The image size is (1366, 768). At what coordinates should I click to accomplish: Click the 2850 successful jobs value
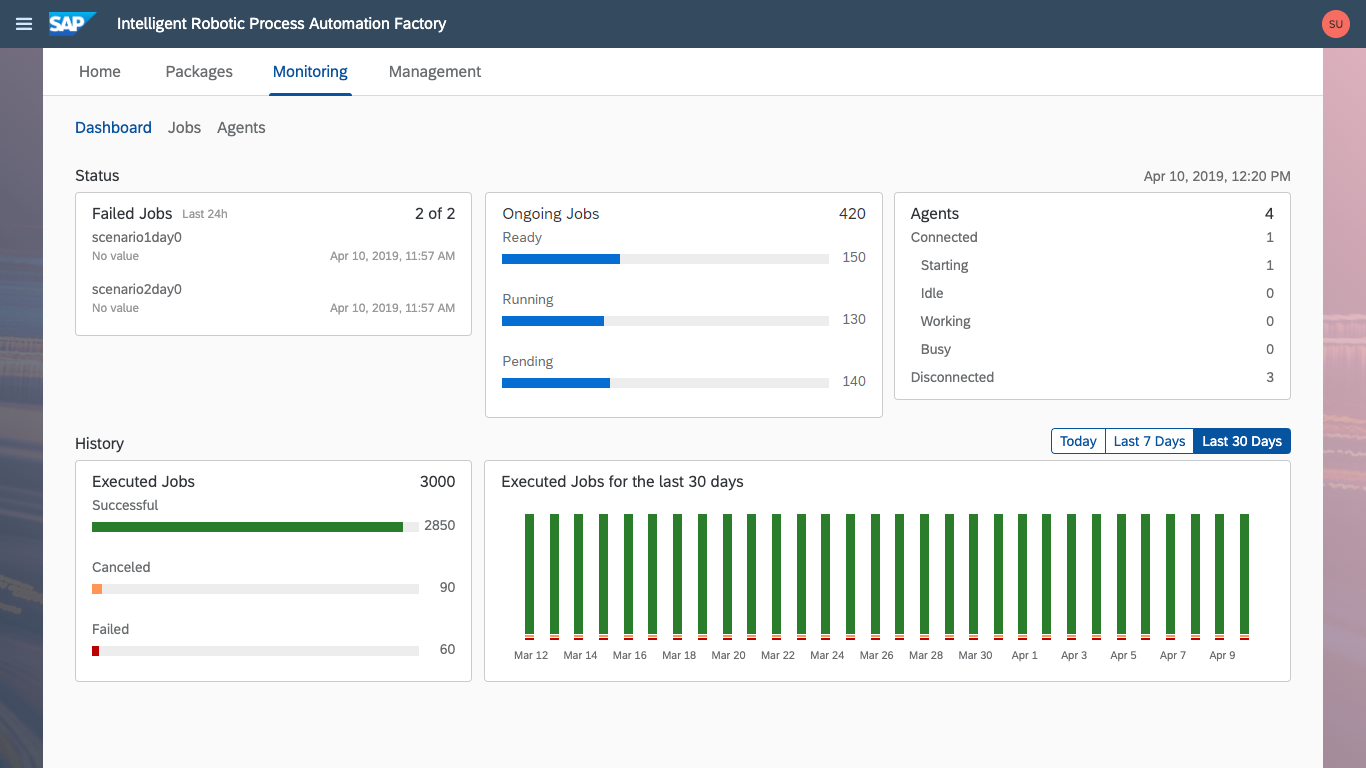click(440, 526)
